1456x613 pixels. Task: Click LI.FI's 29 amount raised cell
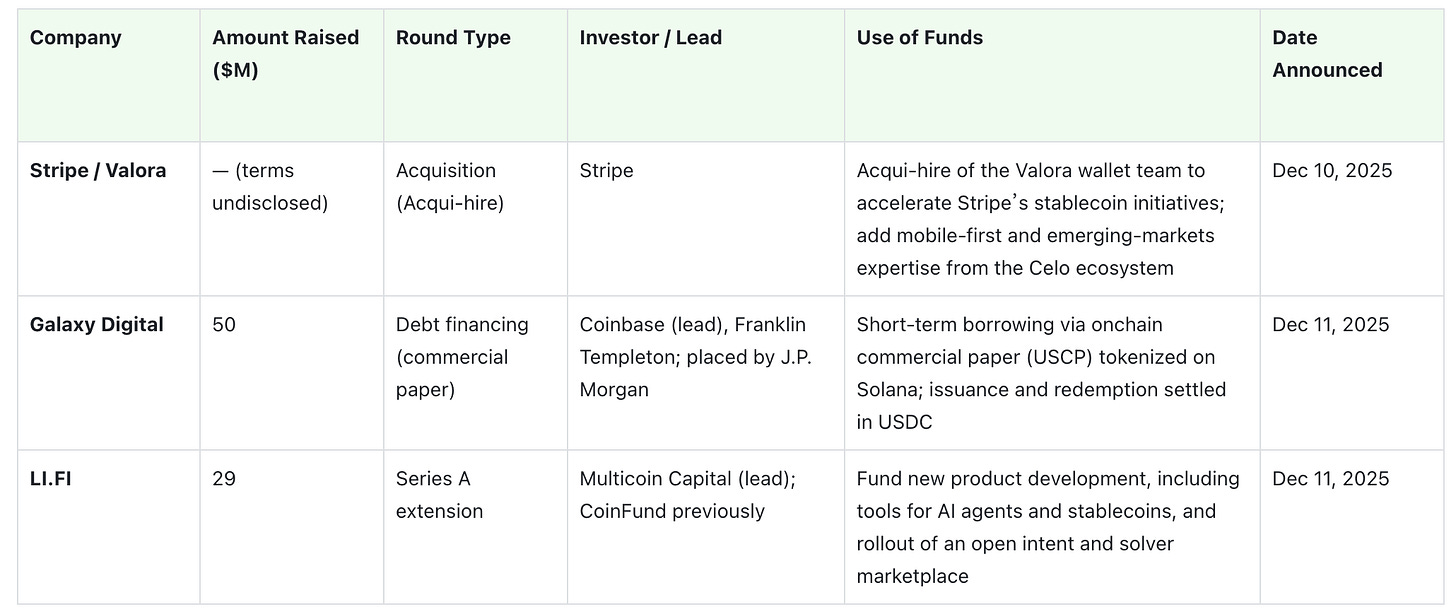(x=224, y=479)
